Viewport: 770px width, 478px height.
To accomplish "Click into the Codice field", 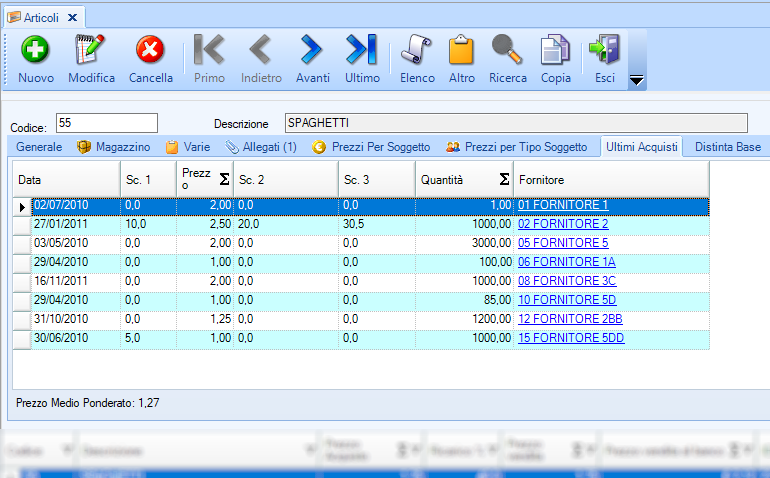I will coord(107,123).
